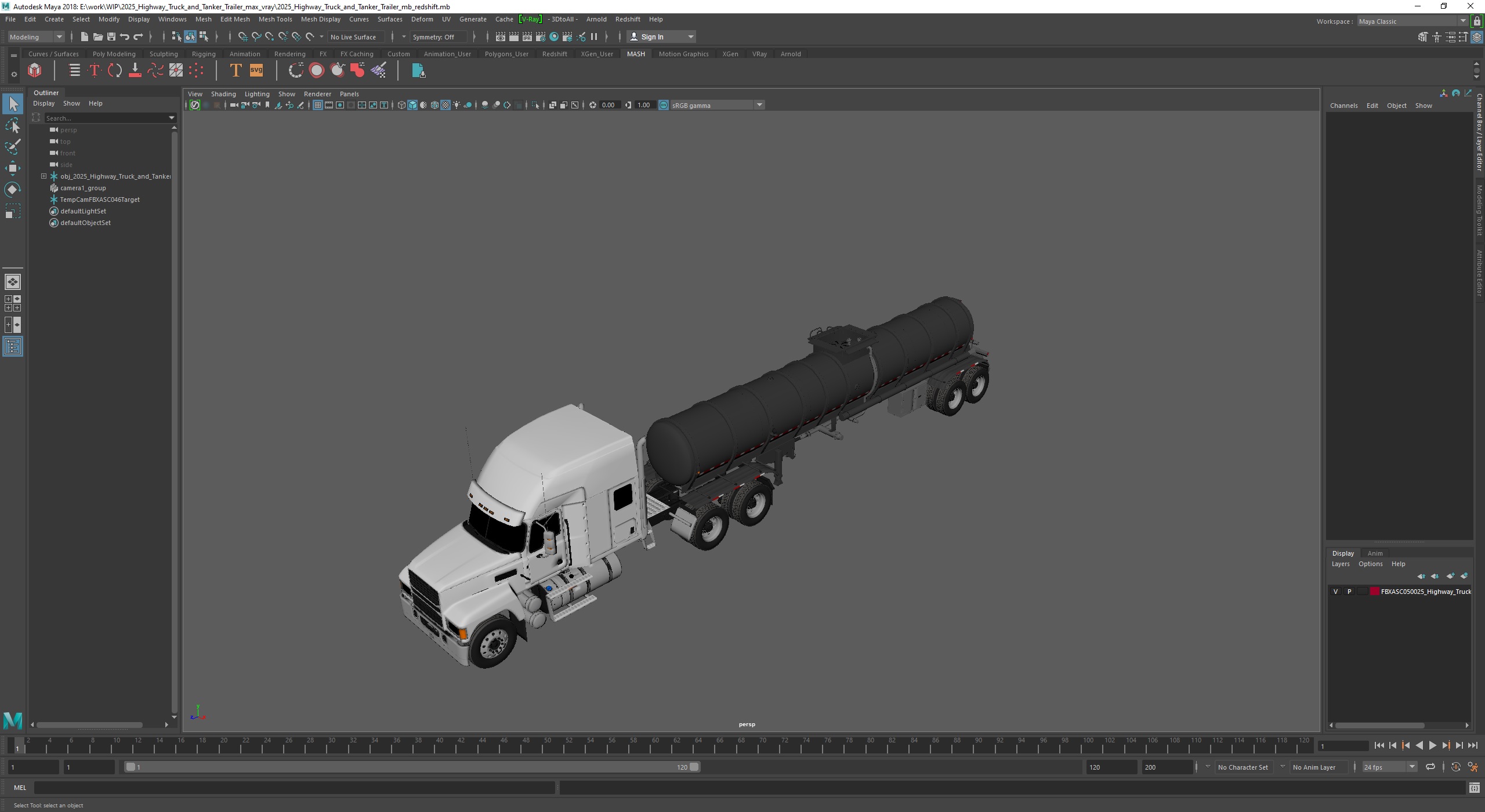Click the Snap to grids icon
Image resolution: width=1485 pixels, height=812 pixels.
[242, 37]
